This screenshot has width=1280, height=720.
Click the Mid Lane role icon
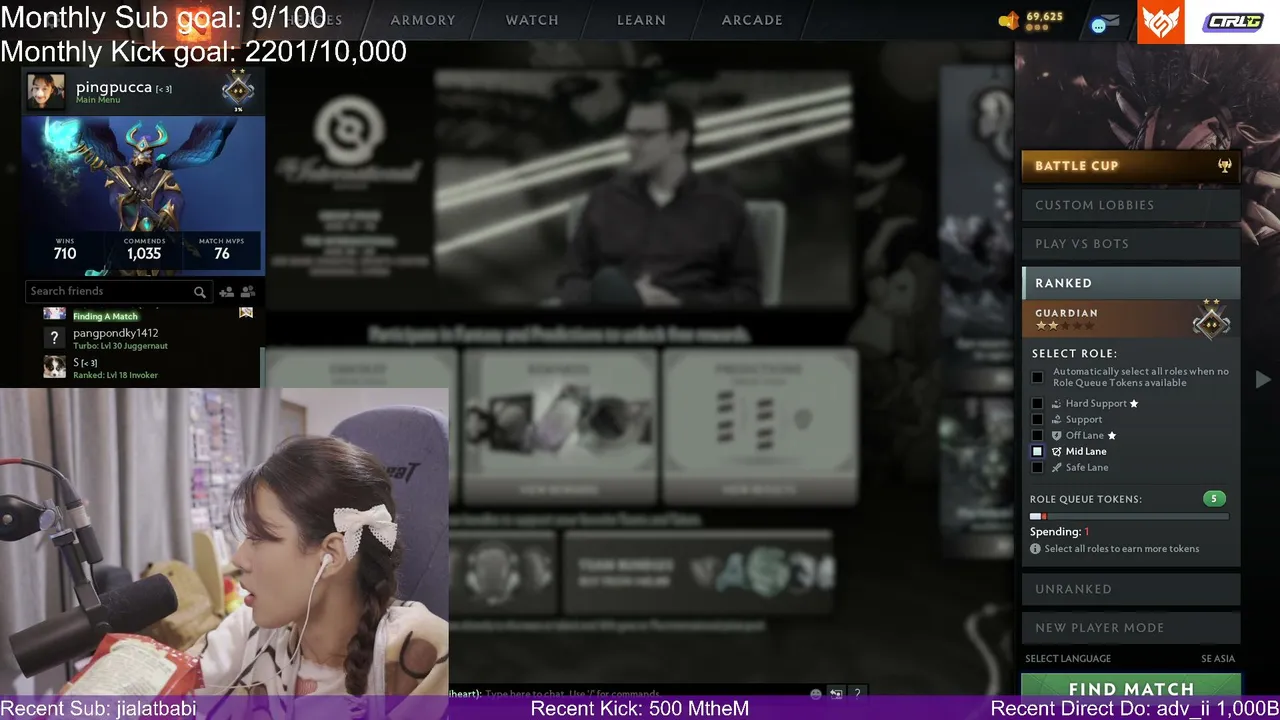pos(1057,452)
